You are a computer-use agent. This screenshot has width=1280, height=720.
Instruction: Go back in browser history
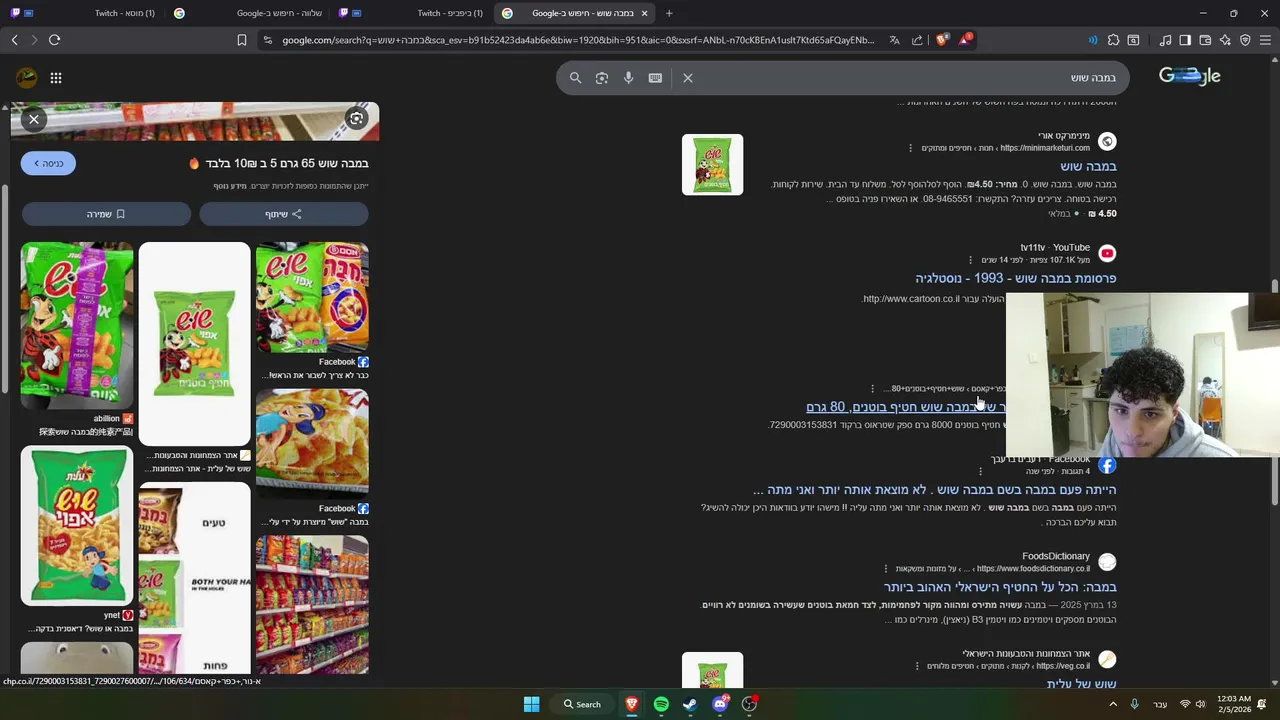click(x=14, y=40)
